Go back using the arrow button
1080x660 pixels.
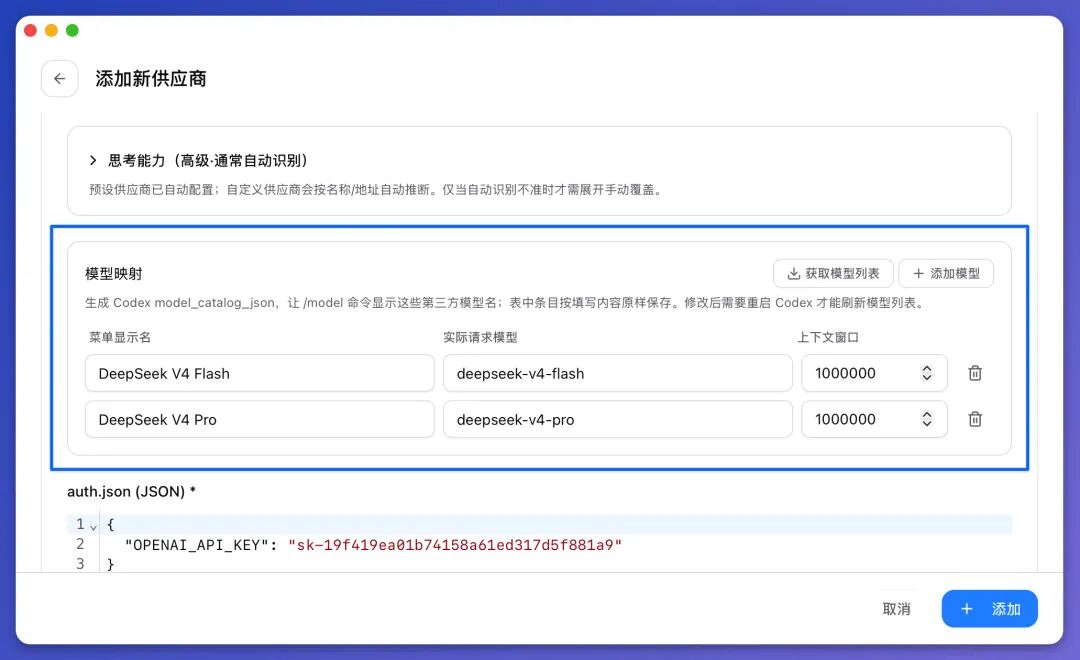pyautogui.click(x=59, y=79)
